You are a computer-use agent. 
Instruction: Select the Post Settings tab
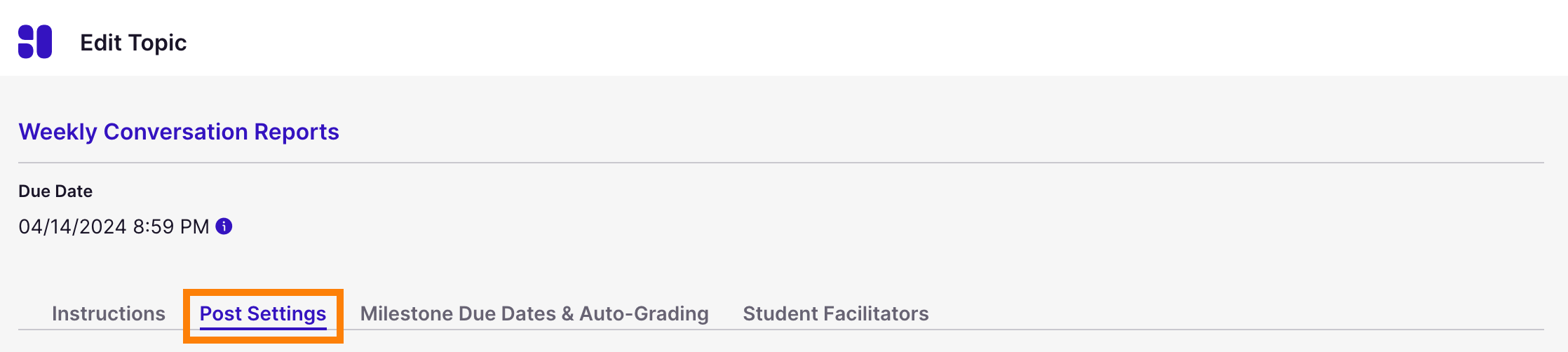coord(263,313)
